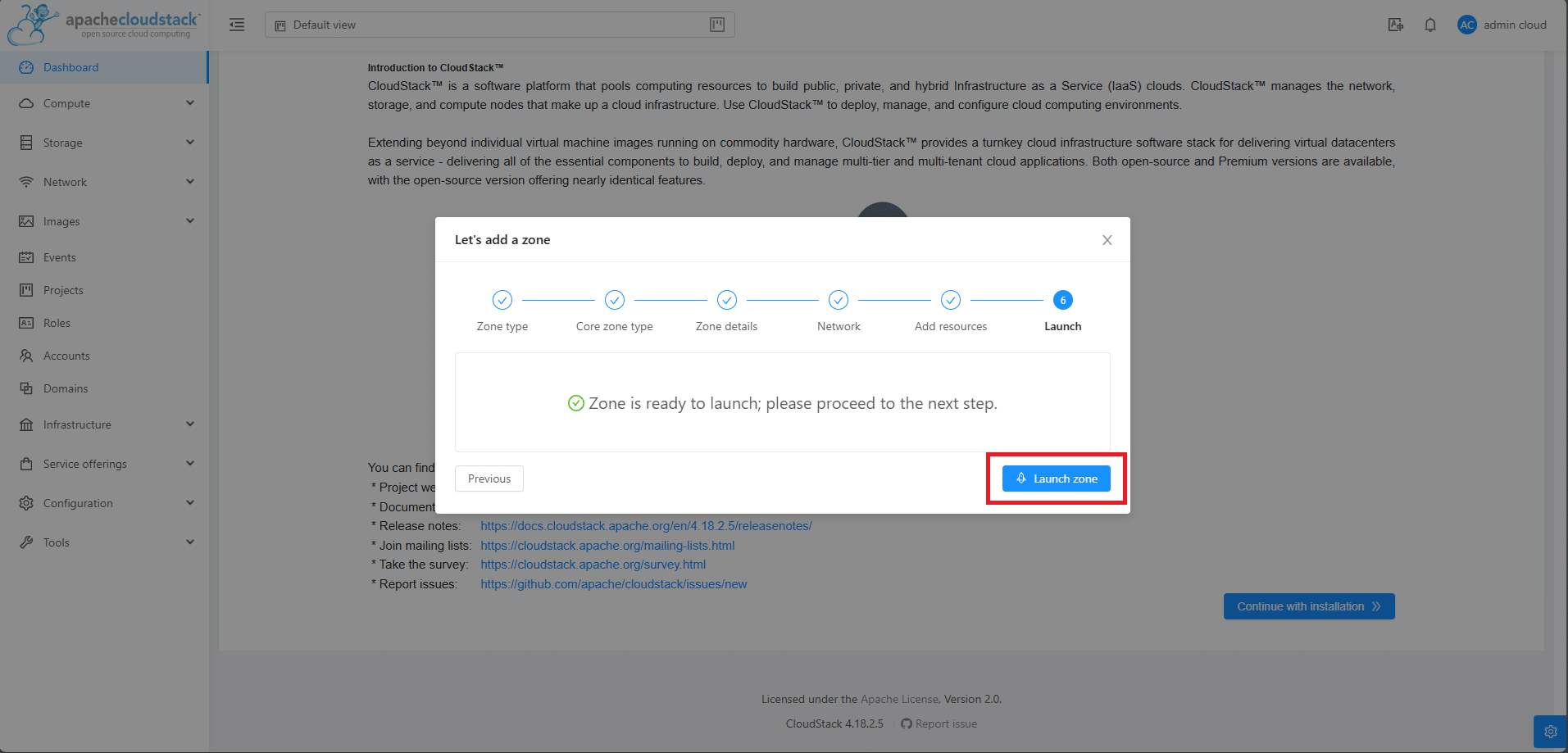
Task: Open the Default view filter field
Action: point(500,25)
